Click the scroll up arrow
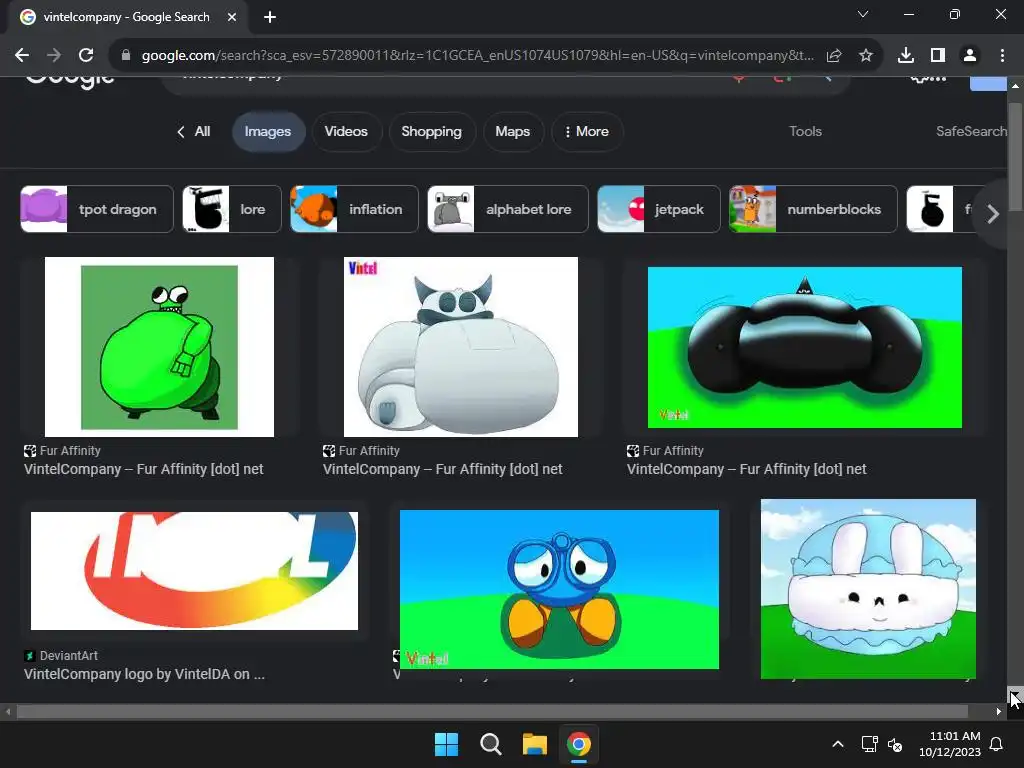Viewport: 1024px width, 768px height. click(1015, 86)
